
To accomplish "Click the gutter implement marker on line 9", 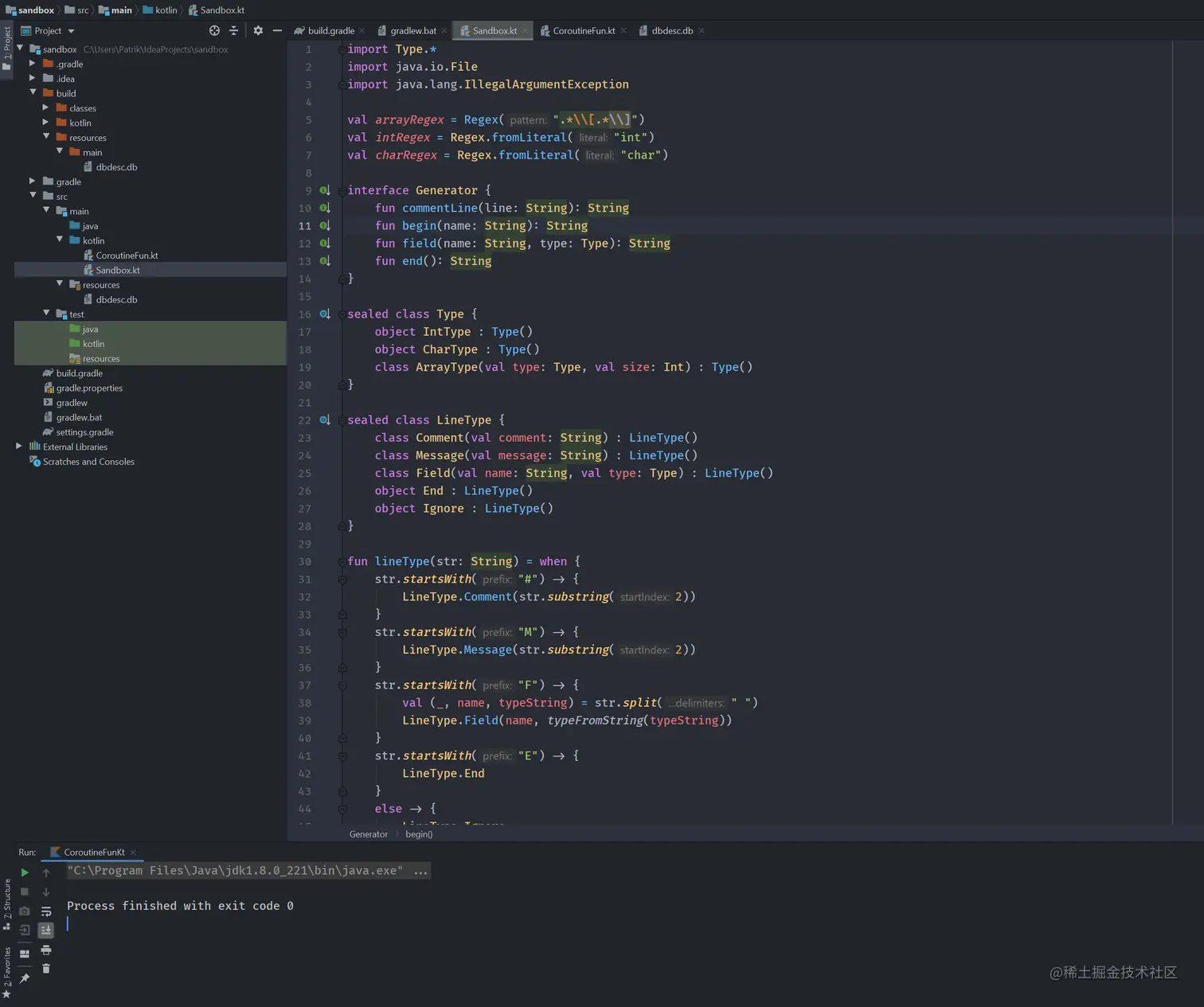I will click(x=325, y=190).
